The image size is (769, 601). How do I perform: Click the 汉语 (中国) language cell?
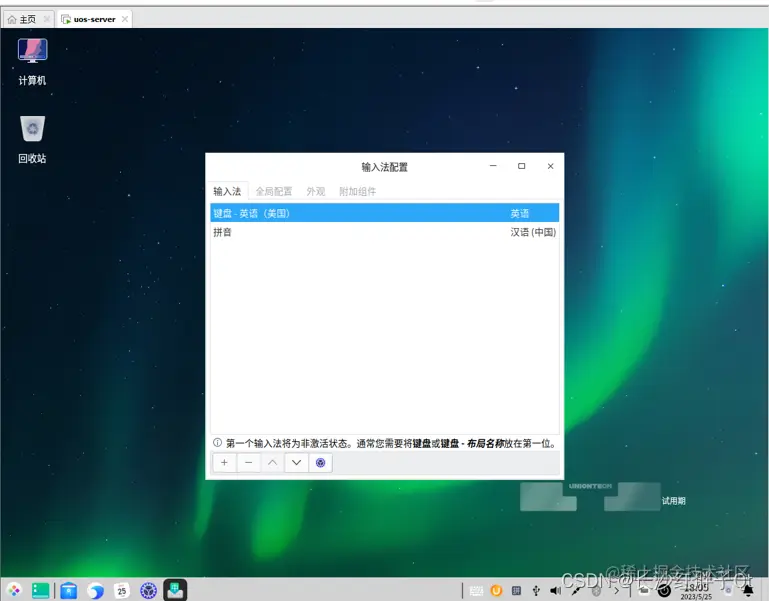tap(533, 232)
